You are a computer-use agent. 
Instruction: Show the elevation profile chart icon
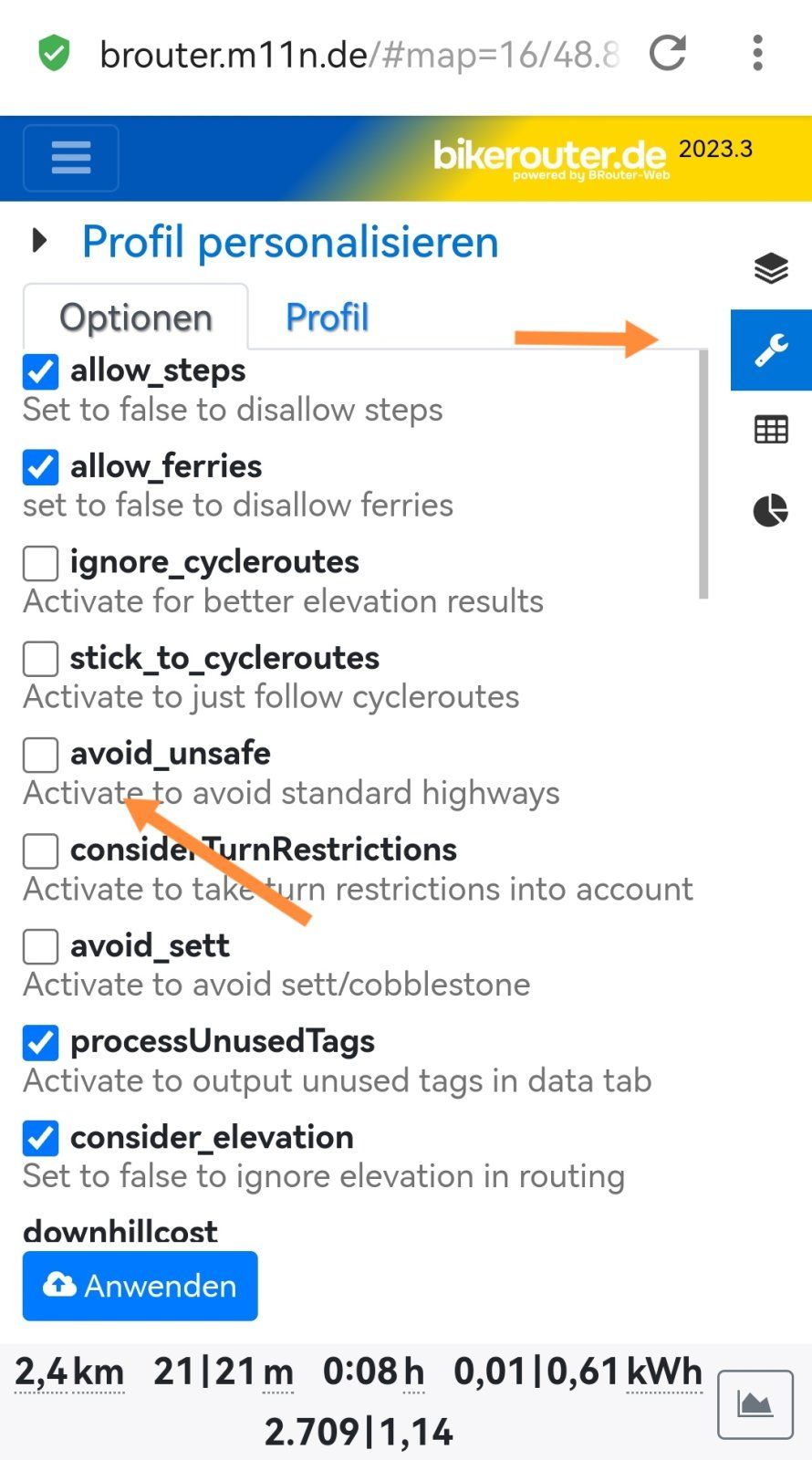coord(755,1404)
